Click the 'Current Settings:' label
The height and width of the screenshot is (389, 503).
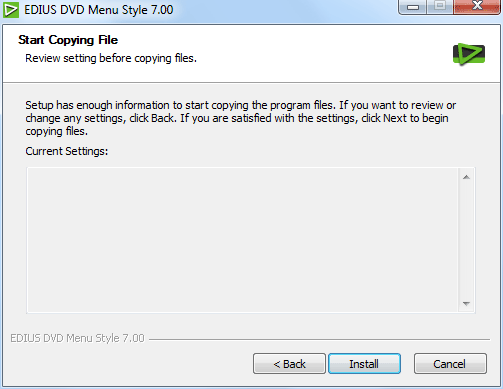click(67, 151)
